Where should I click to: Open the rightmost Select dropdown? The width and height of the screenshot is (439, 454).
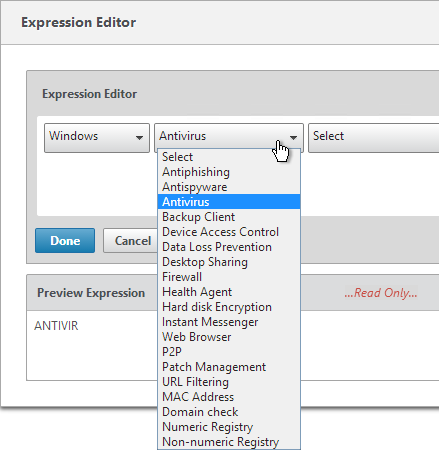click(374, 138)
